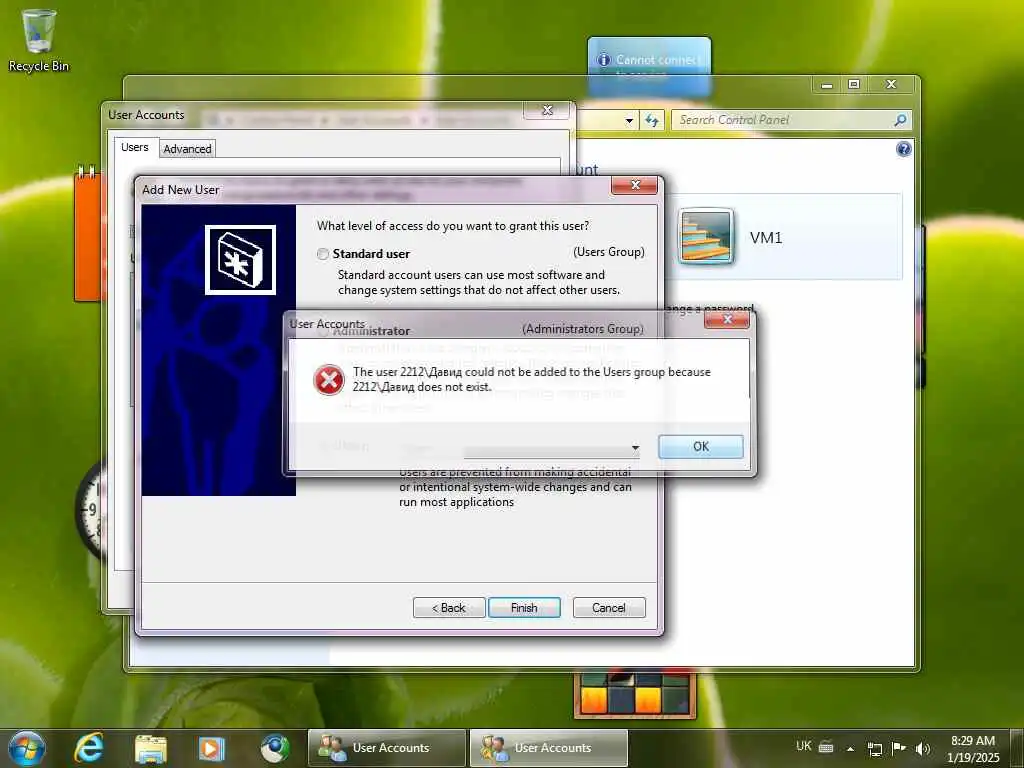
Task: Open the address bar history dropdown
Action: pos(629,120)
